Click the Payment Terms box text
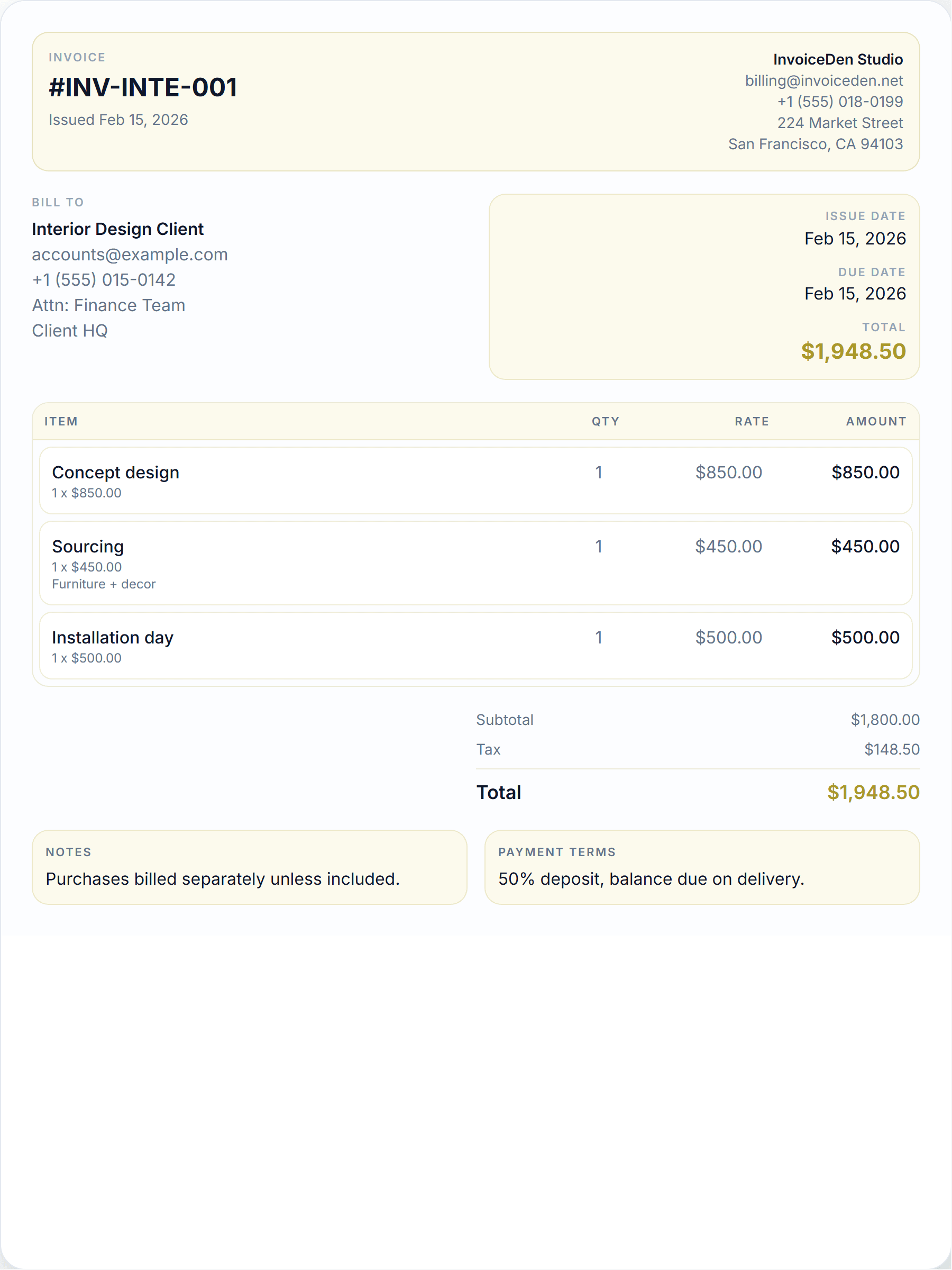The width and height of the screenshot is (952, 1270). click(651, 879)
